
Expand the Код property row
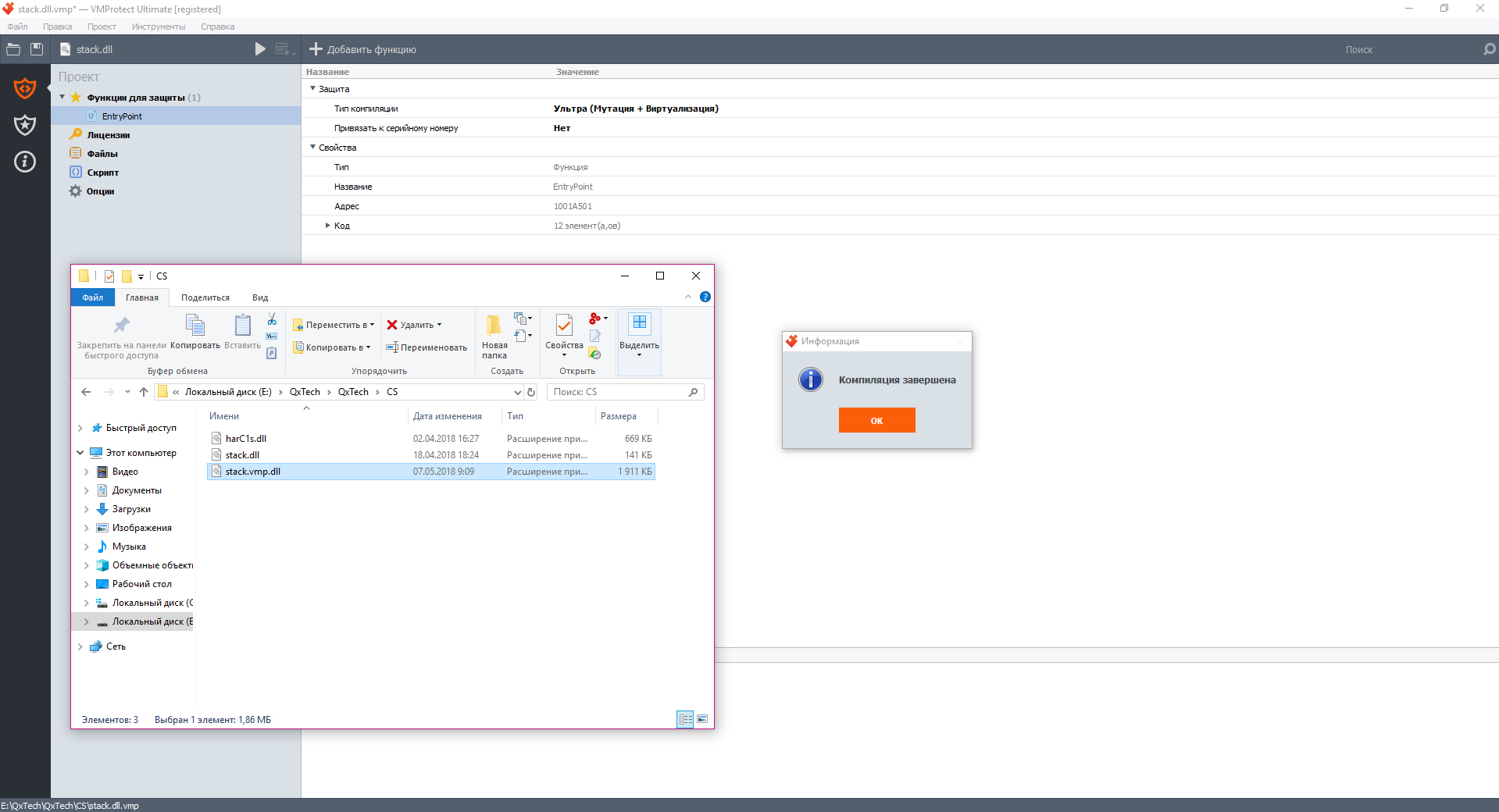pos(328,226)
